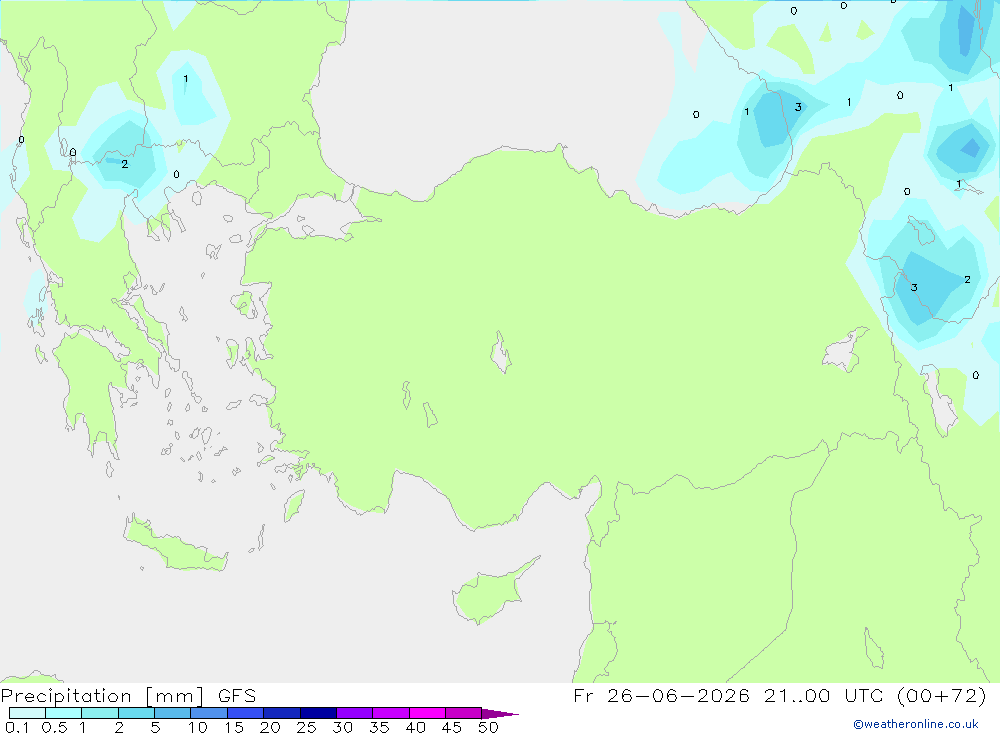Select the legend swatch between 15 and 20
The width and height of the screenshot is (1000, 733).
246,713
